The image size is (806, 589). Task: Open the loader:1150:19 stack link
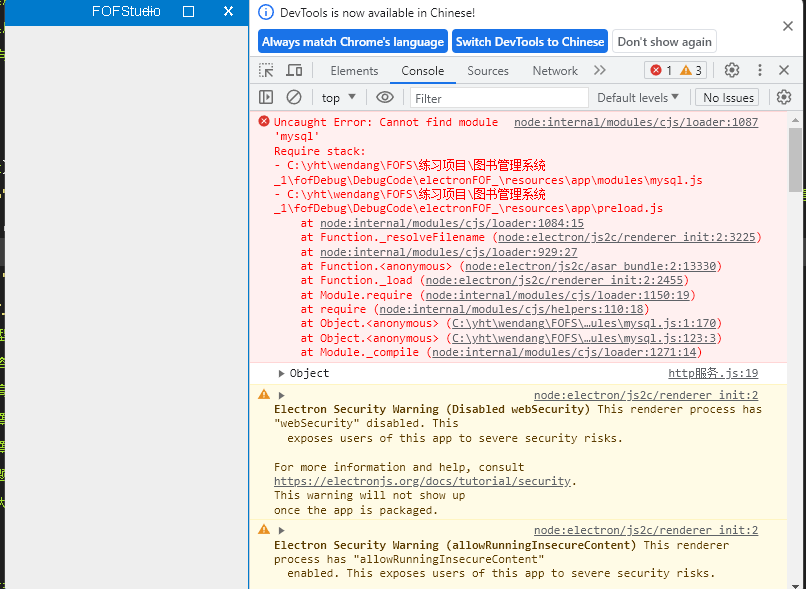(x=558, y=295)
